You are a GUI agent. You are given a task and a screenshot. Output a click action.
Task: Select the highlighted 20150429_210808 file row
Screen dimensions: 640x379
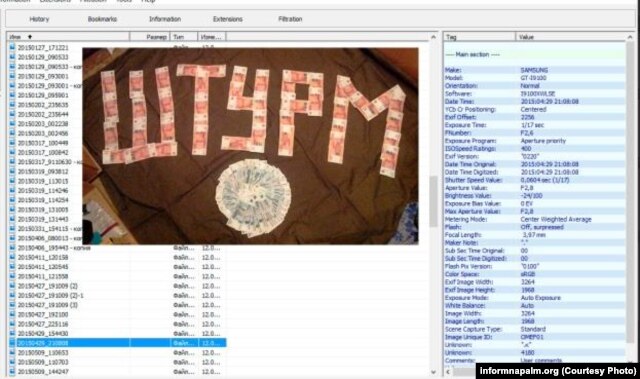coord(117,343)
